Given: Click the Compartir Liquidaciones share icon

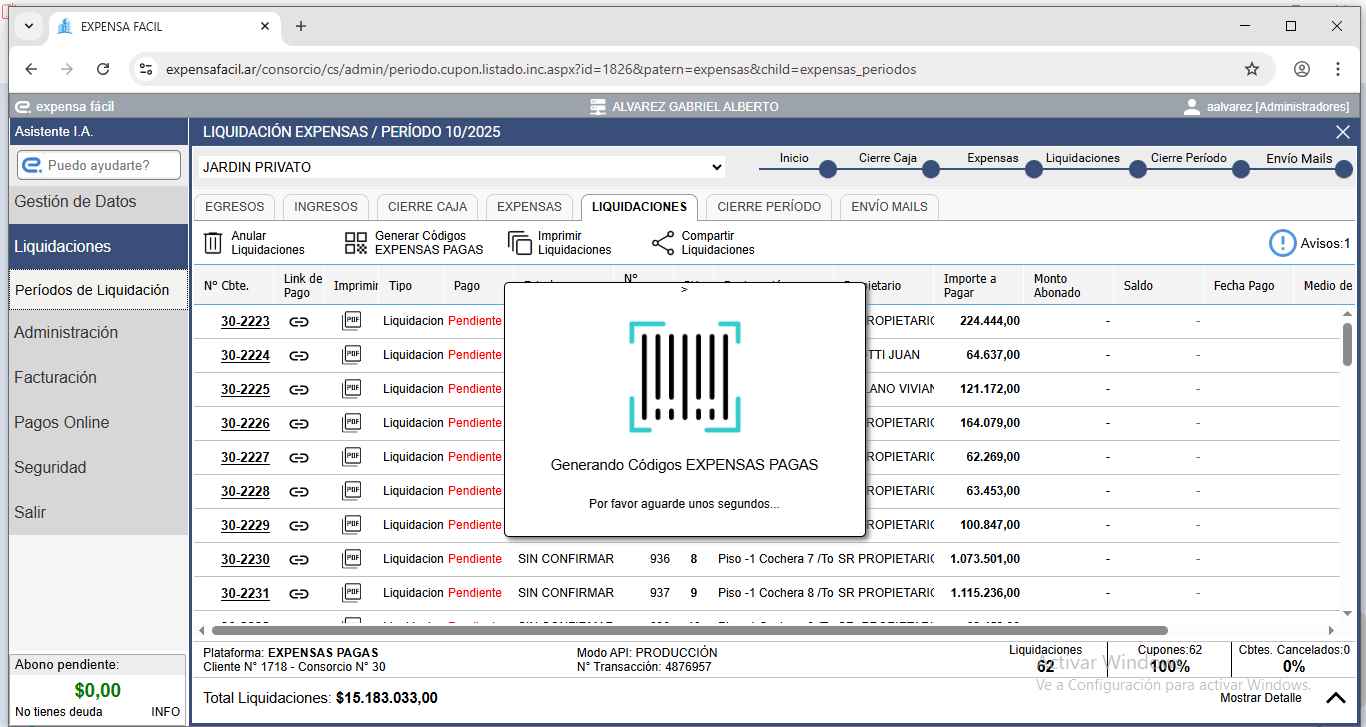Looking at the screenshot, I should pos(663,243).
